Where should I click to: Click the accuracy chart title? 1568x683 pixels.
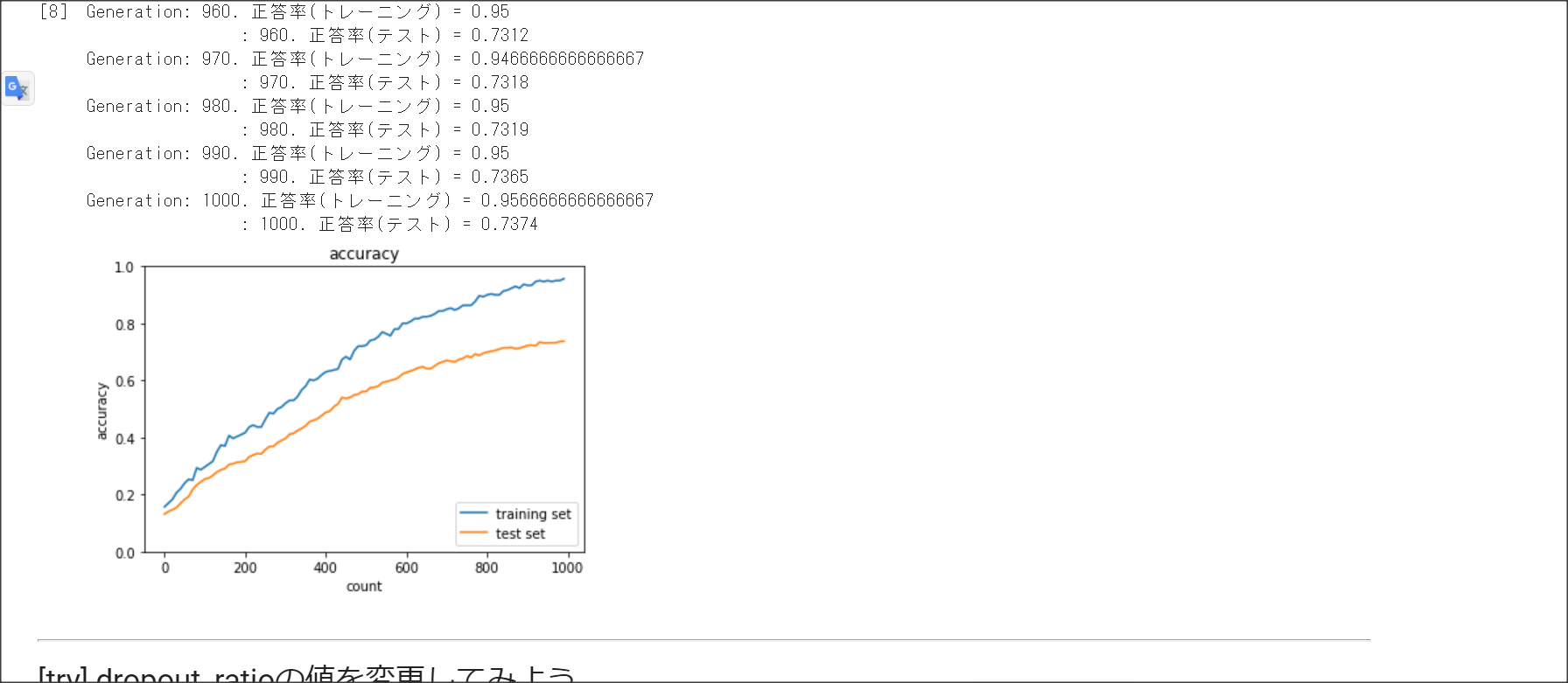click(x=364, y=254)
